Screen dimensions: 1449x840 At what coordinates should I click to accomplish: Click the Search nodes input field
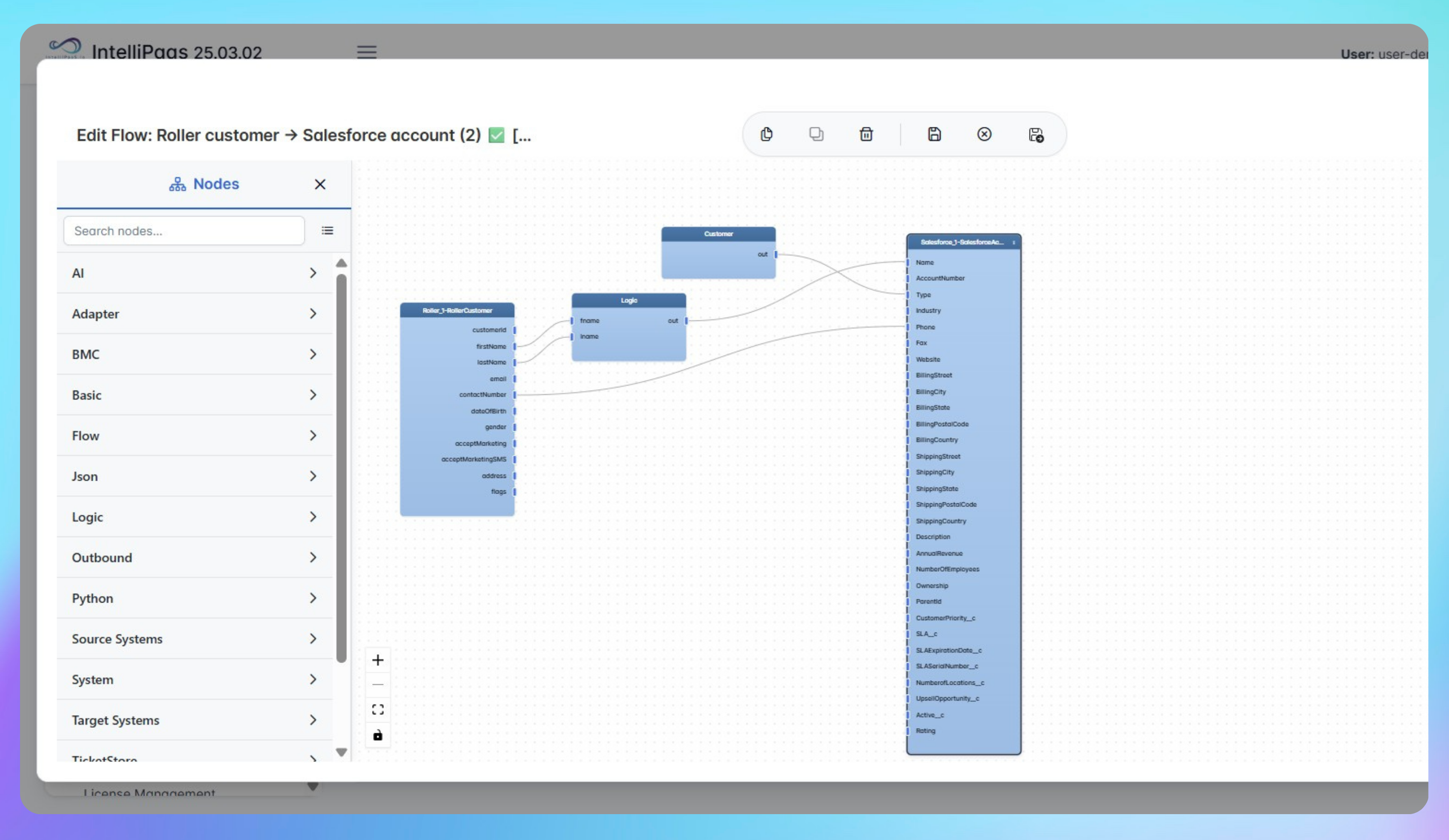click(184, 231)
